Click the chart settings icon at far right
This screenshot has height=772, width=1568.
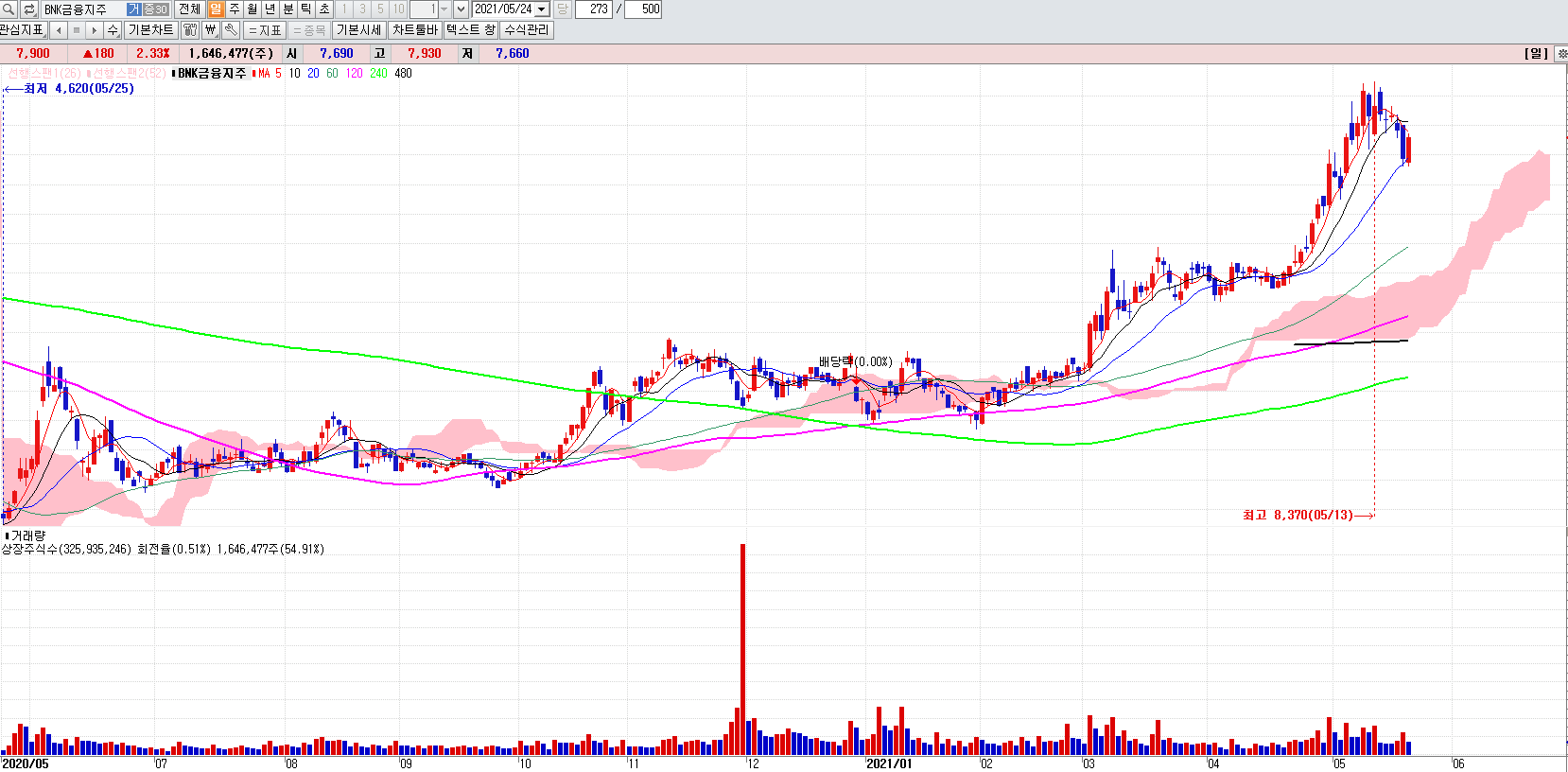click(1561, 54)
